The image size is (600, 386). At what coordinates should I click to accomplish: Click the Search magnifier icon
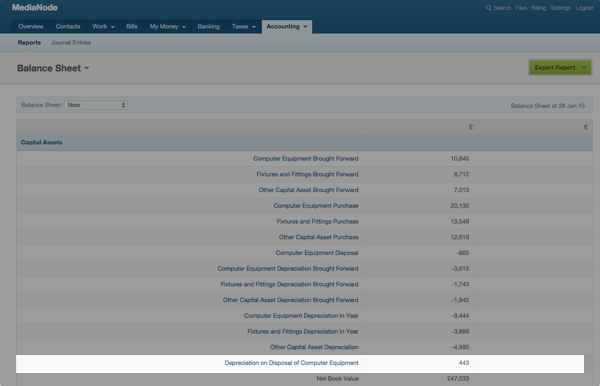489,8
